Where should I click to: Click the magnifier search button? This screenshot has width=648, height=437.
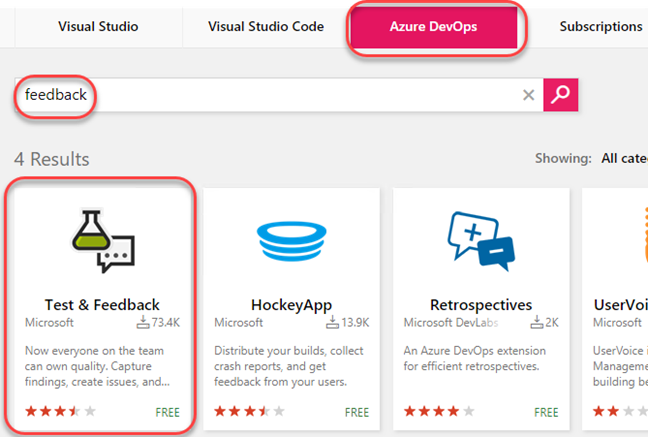click(x=560, y=95)
